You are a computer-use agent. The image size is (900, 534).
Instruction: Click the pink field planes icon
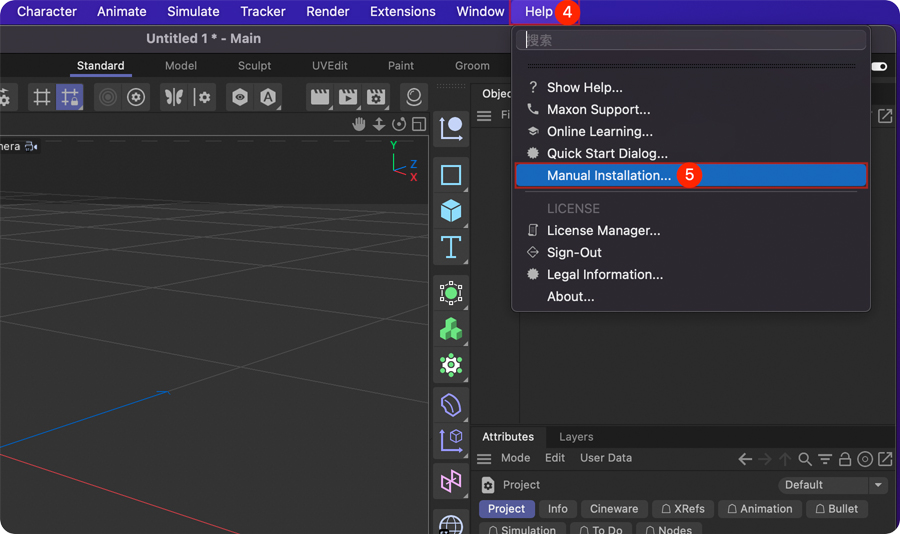click(x=451, y=481)
